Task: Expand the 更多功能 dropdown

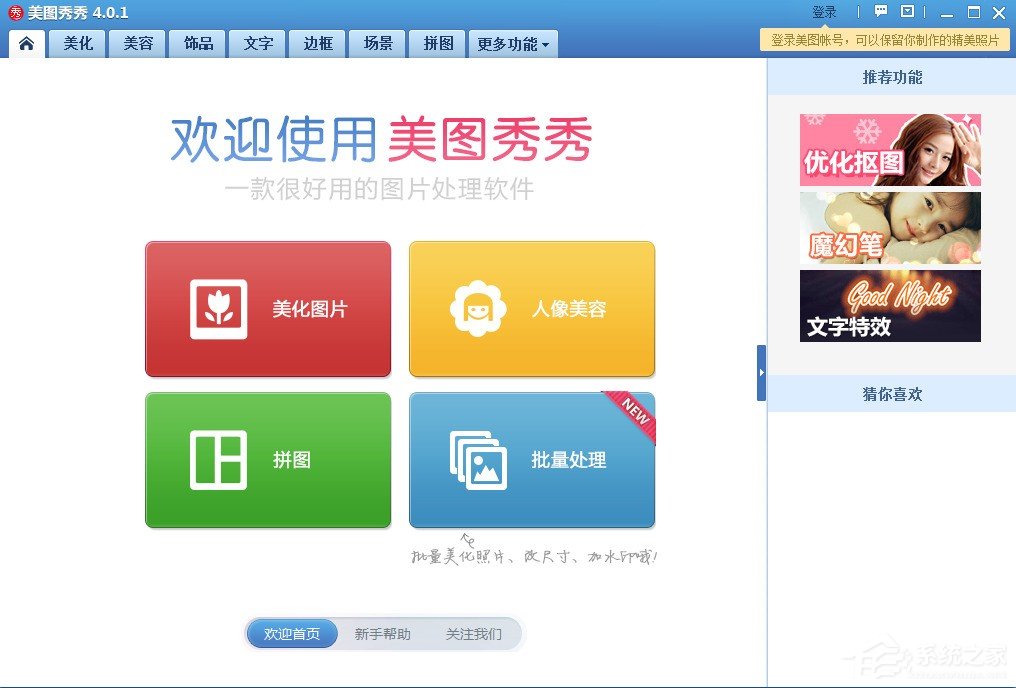Action: point(512,43)
